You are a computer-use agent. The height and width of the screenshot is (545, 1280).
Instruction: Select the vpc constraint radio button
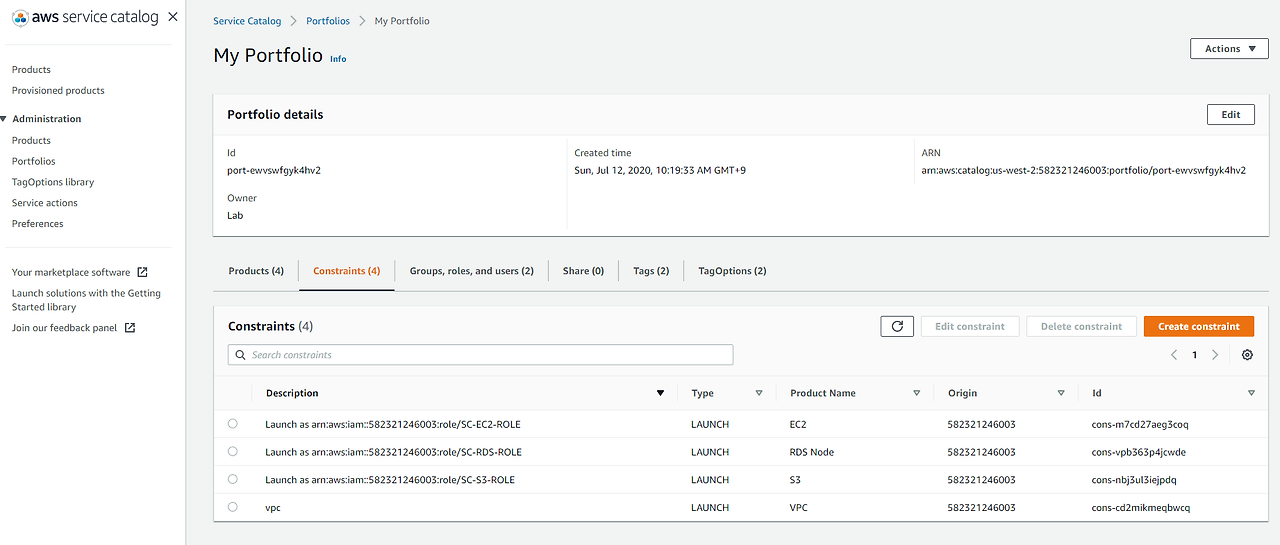(233, 507)
